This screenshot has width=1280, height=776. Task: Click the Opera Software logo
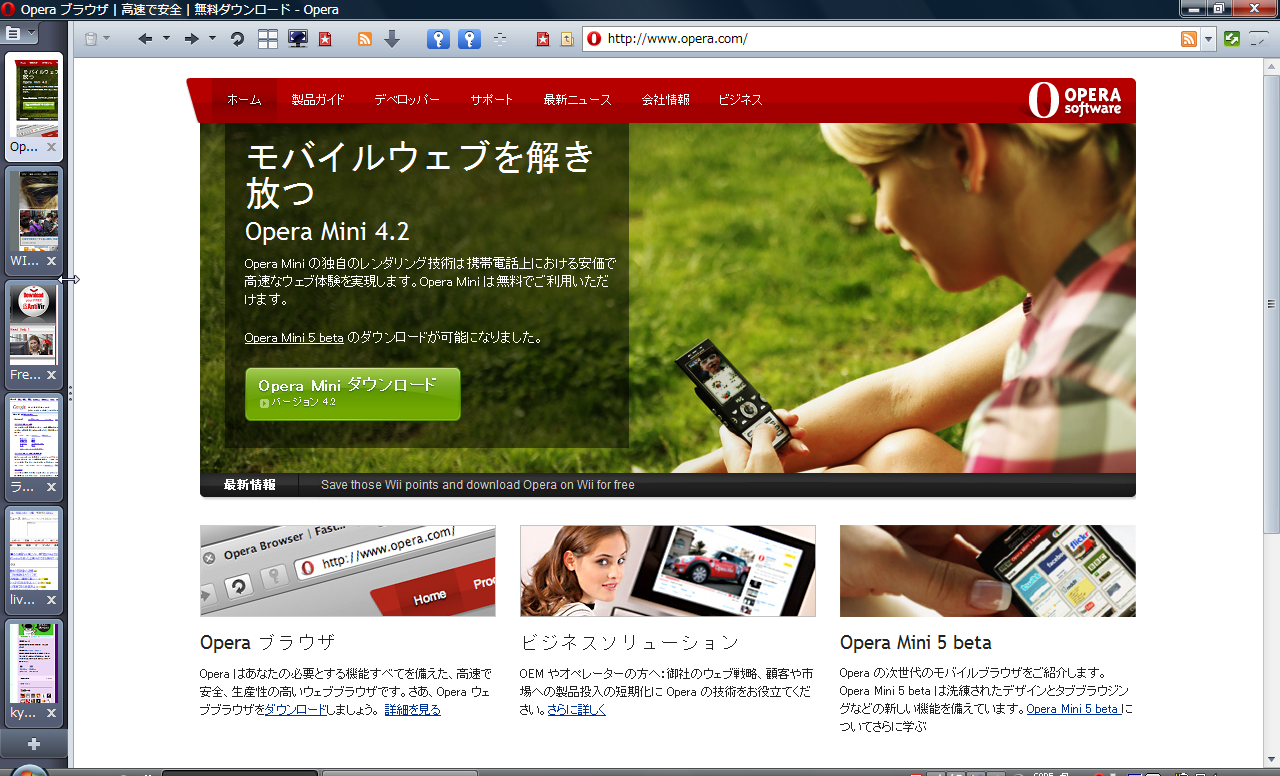click(x=1075, y=100)
